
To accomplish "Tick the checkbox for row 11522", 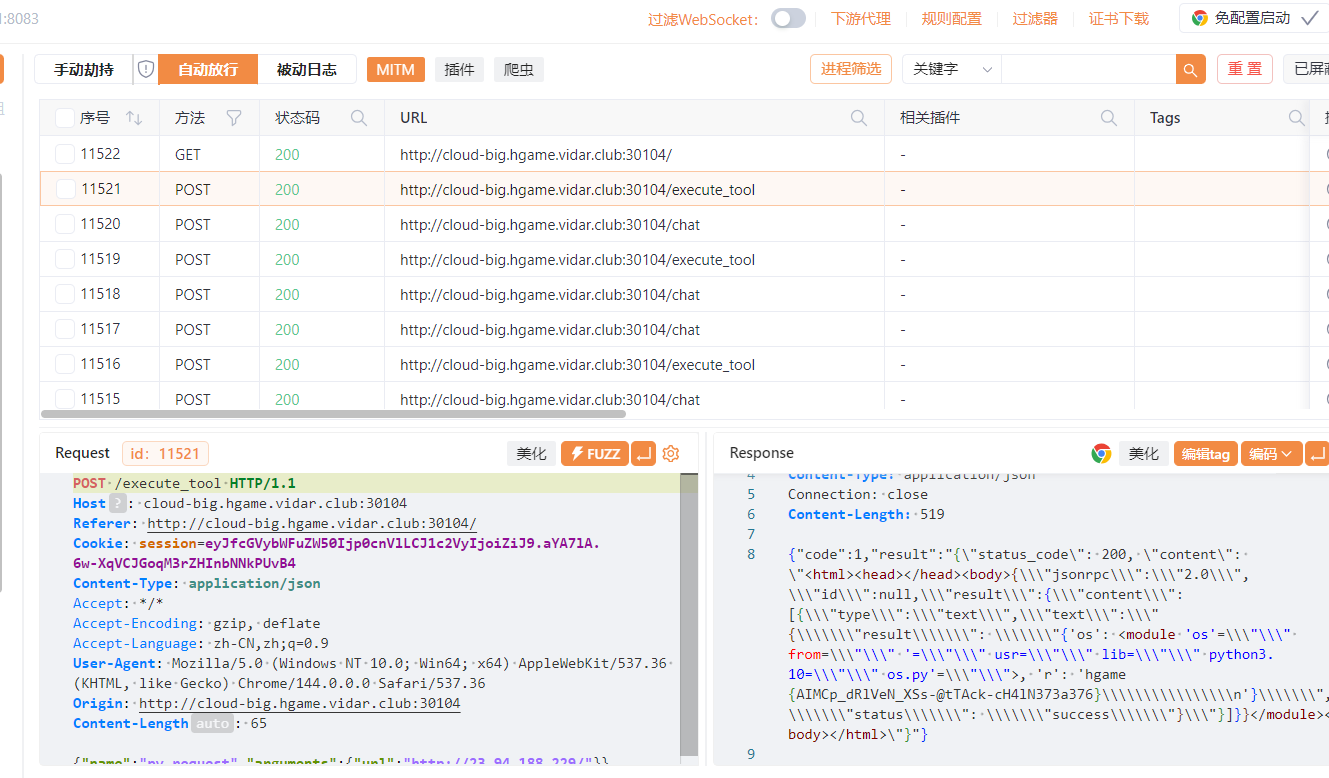I will tap(65, 154).
